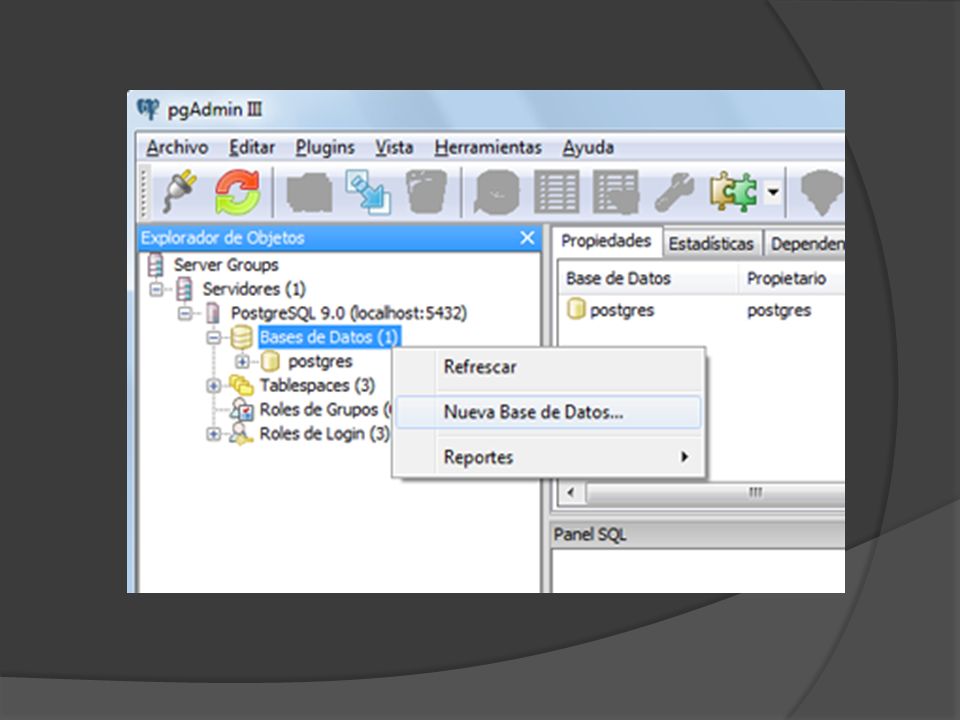
Task: Click the postgres database cylinder icon in tree
Action: [x=270, y=361]
